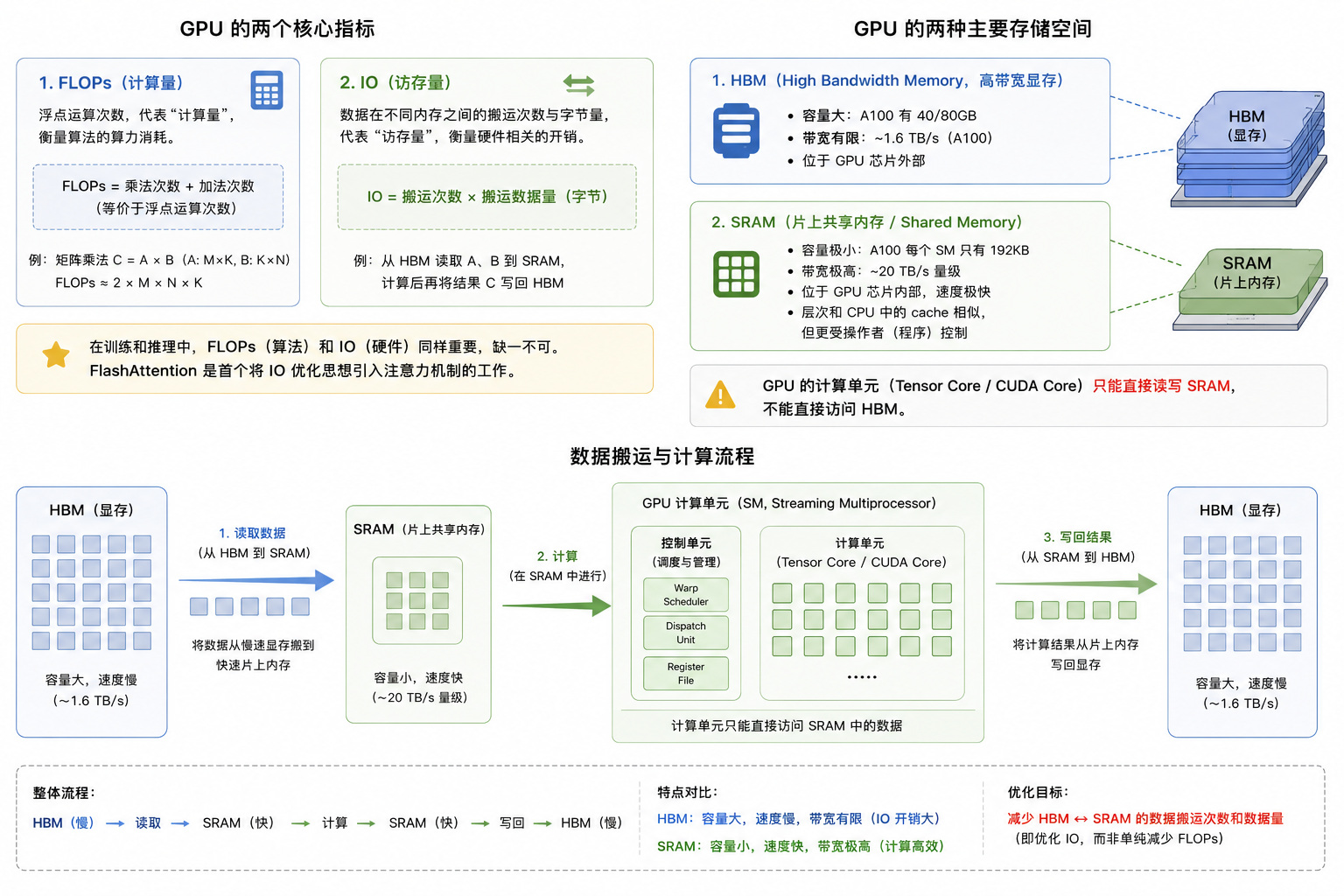Click the 'GPU 的两个核心指标' title

click(x=277, y=29)
